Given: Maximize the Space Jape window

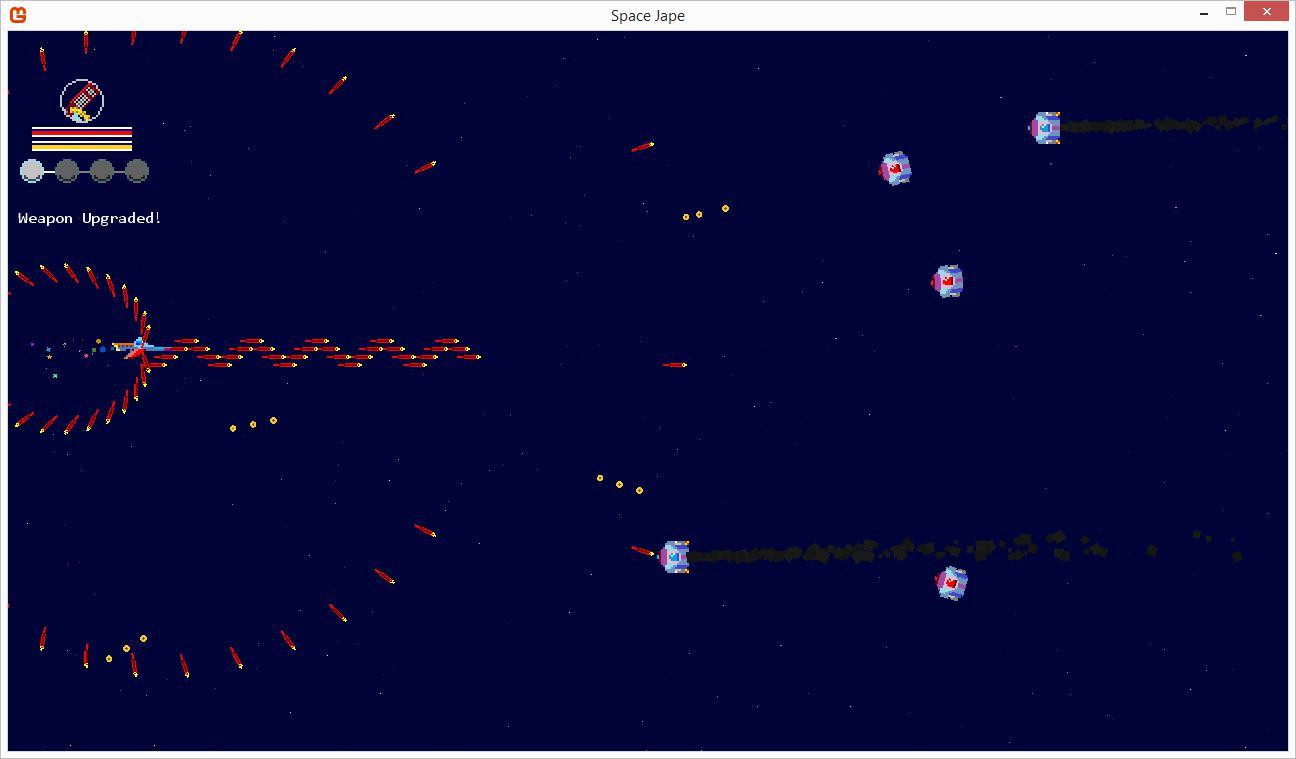Looking at the screenshot, I should (x=1231, y=12).
